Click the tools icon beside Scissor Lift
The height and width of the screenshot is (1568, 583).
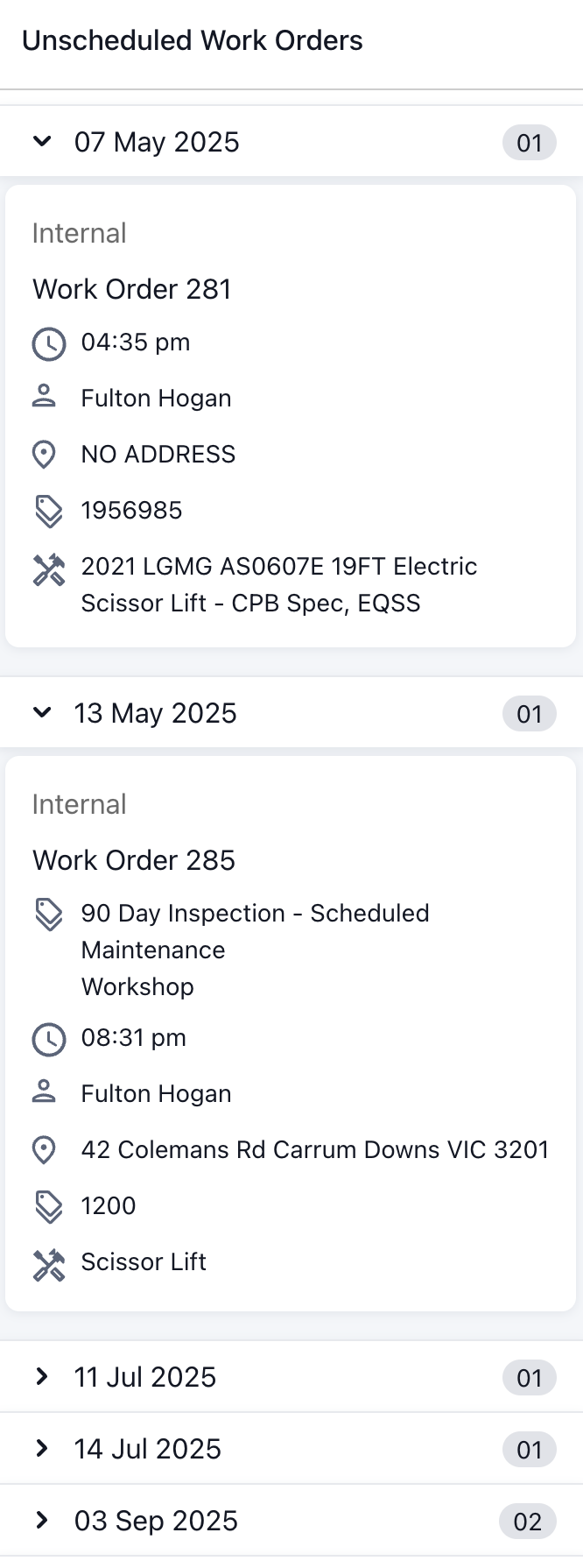(48, 1264)
